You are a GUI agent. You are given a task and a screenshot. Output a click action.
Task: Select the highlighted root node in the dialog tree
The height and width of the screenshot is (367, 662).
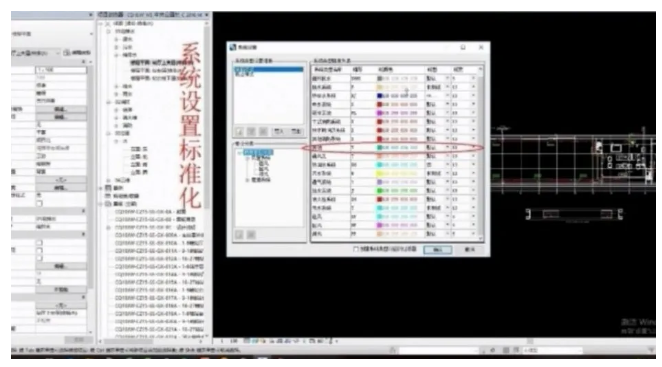(258, 152)
